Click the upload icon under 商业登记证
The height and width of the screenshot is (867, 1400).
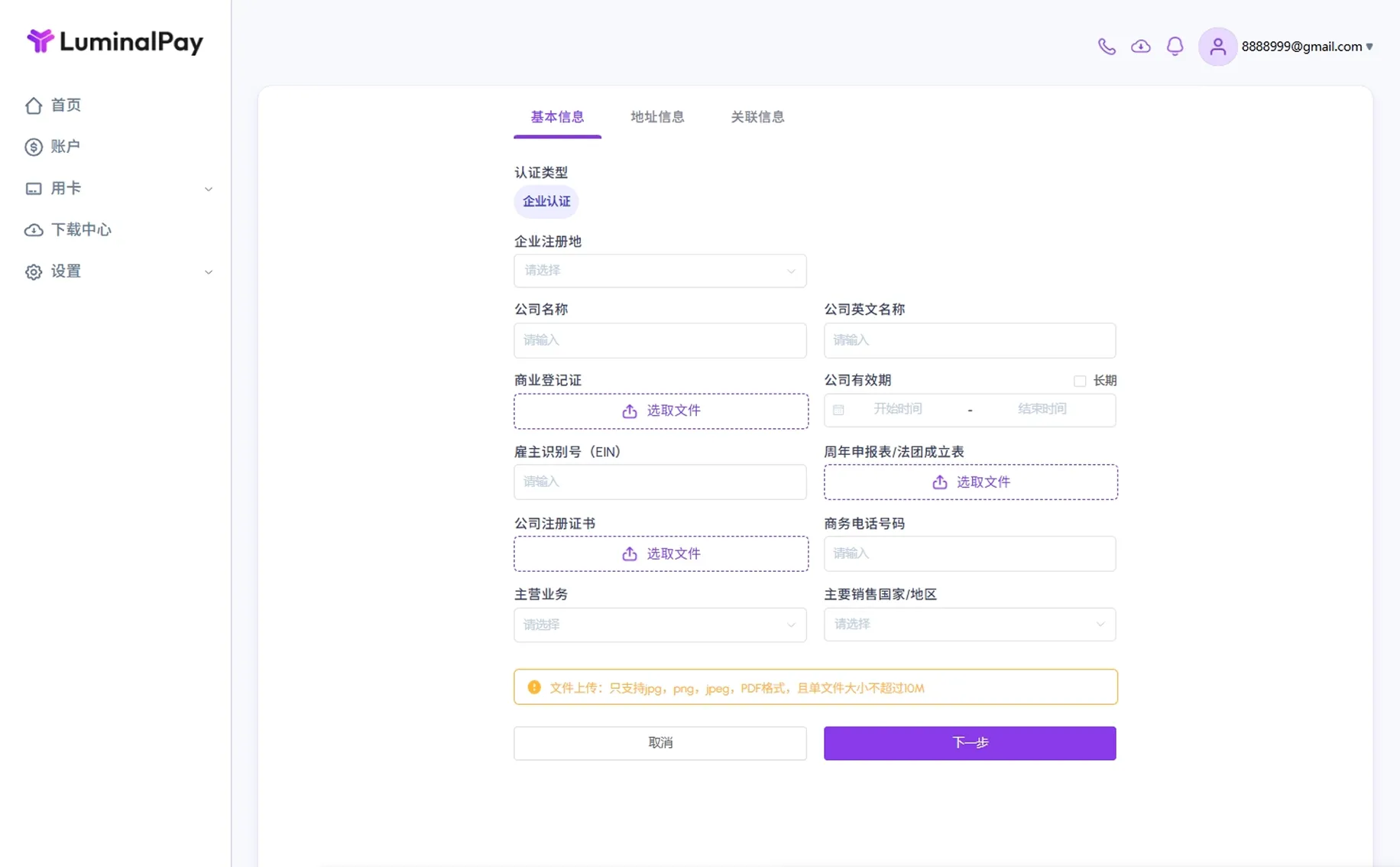click(630, 411)
